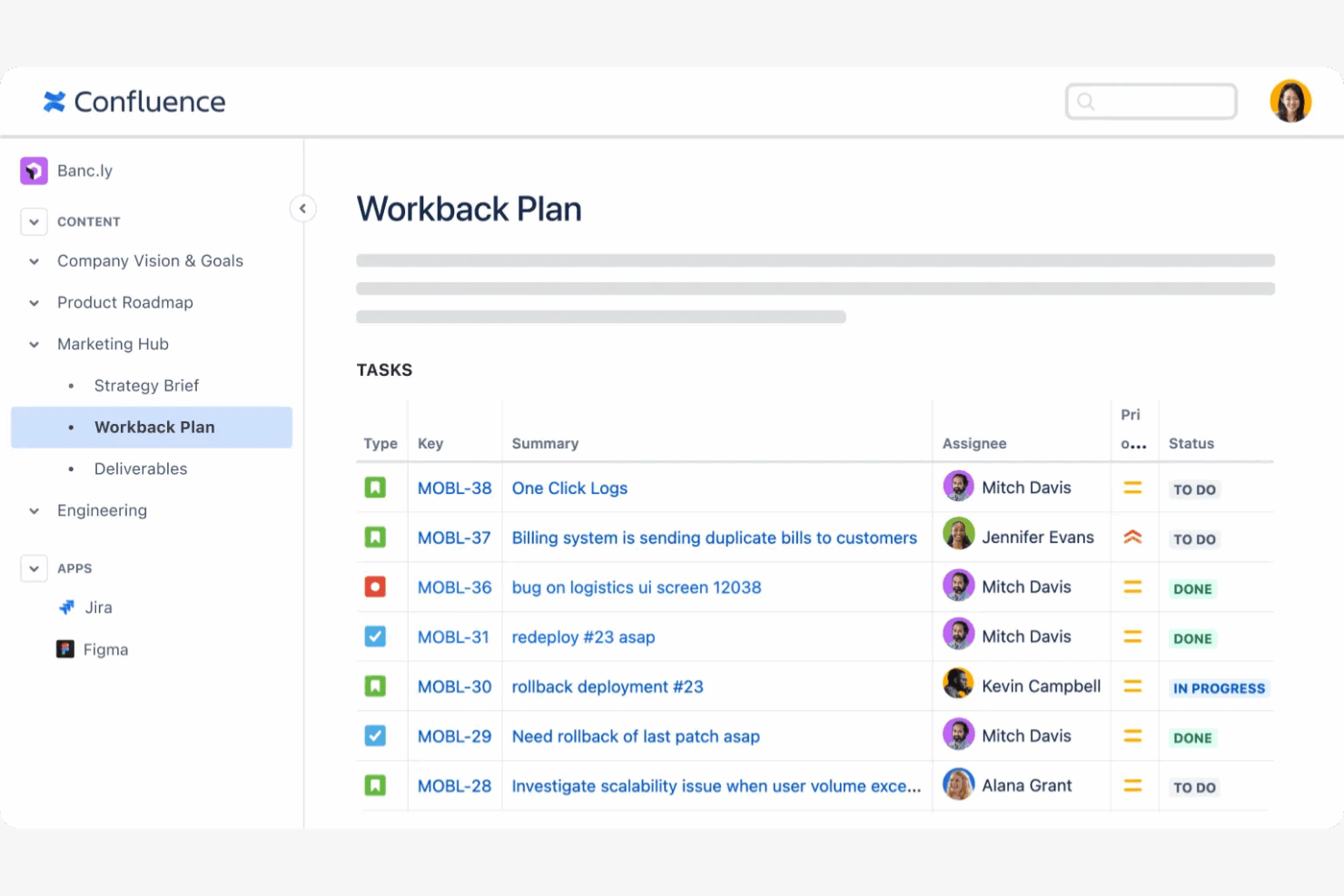Click the medium priority icon on MOBL-38
The image size is (1344, 896).
pos(1133,487)
